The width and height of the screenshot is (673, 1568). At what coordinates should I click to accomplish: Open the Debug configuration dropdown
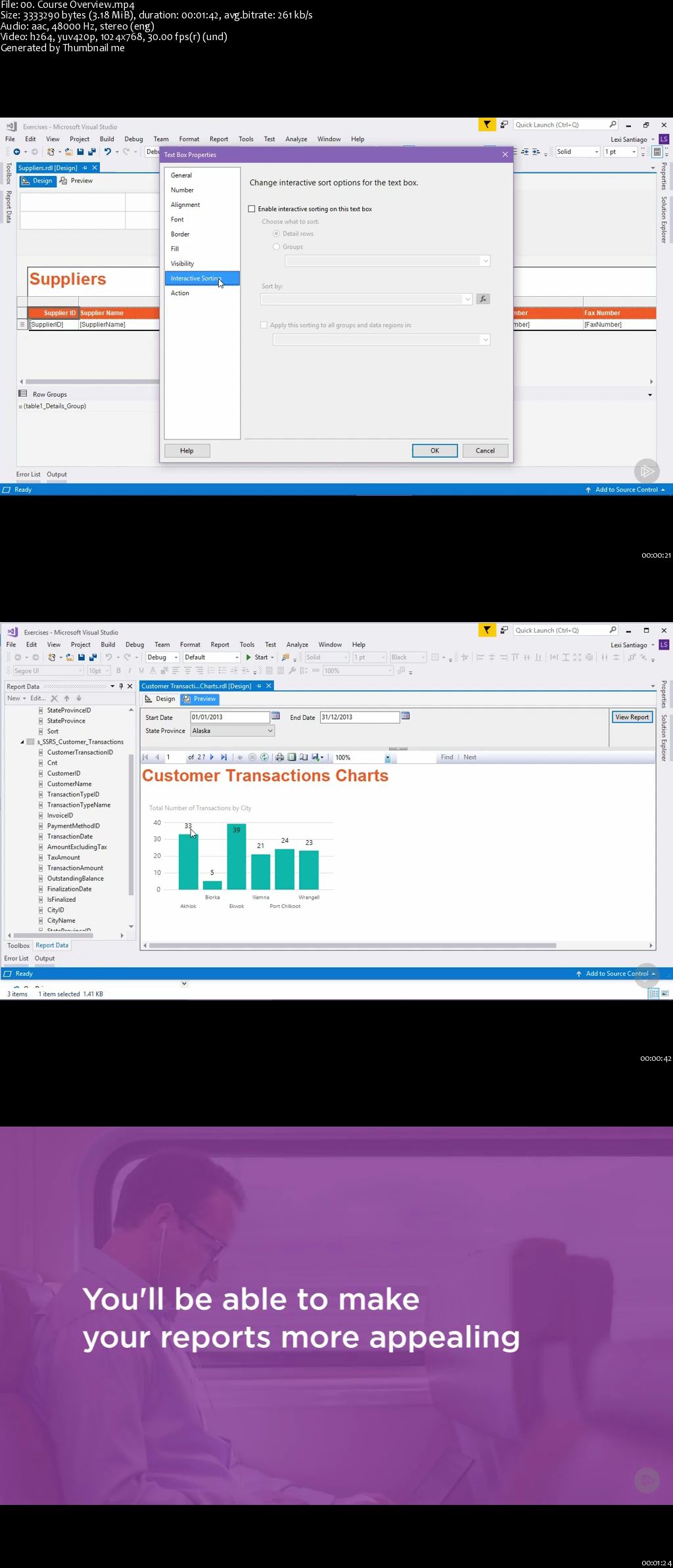point(162,657)
